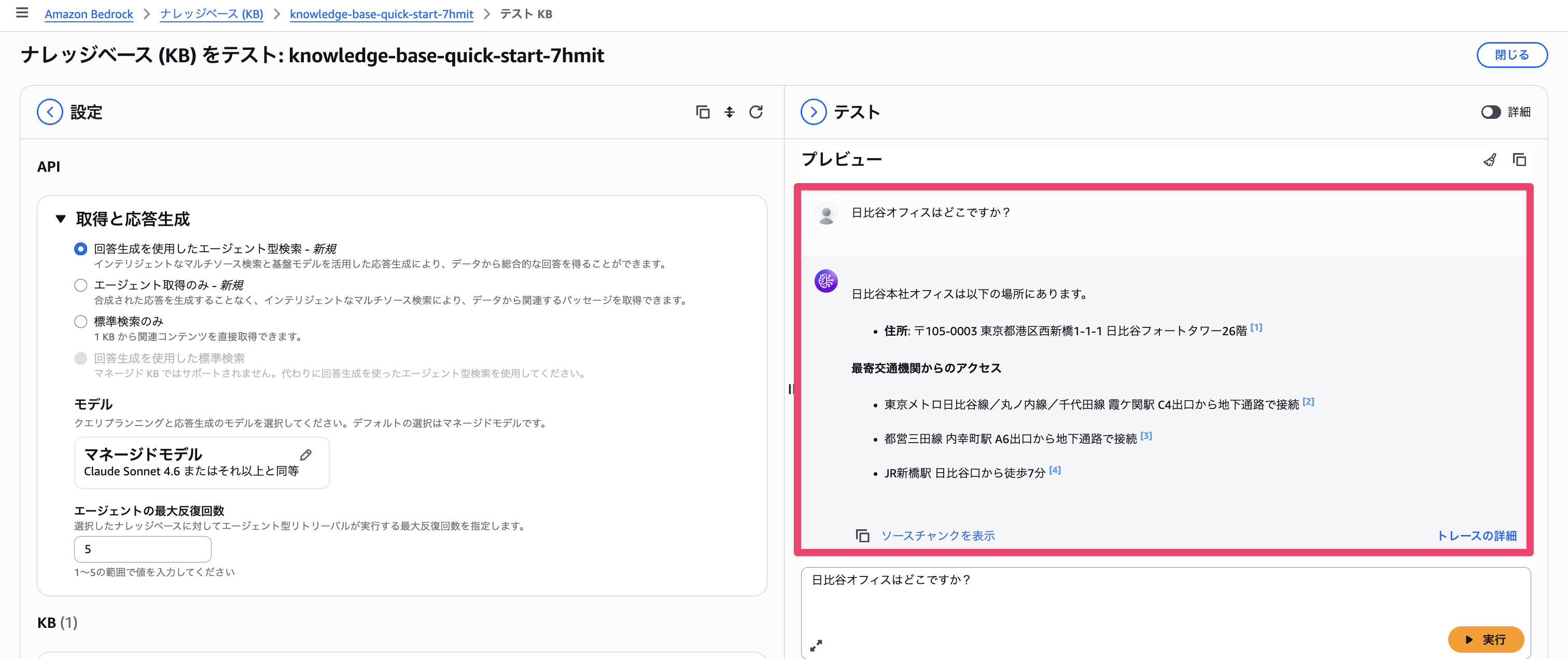This screenshot has height=659, width=1568.
Task: Toggle the 詳細 switch
Action: [1491, 112]
